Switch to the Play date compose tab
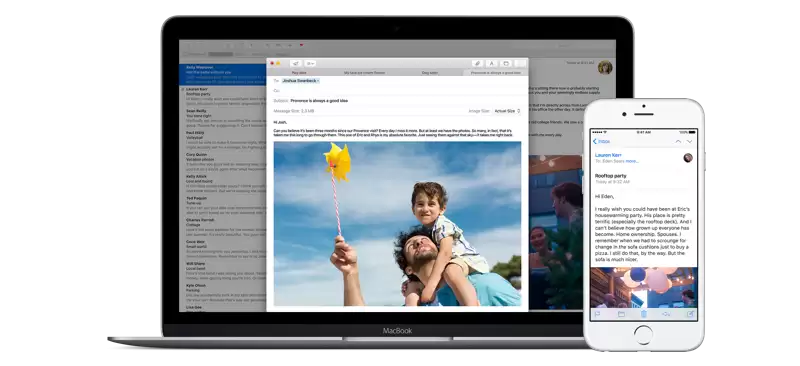 (x=299, y=72)
